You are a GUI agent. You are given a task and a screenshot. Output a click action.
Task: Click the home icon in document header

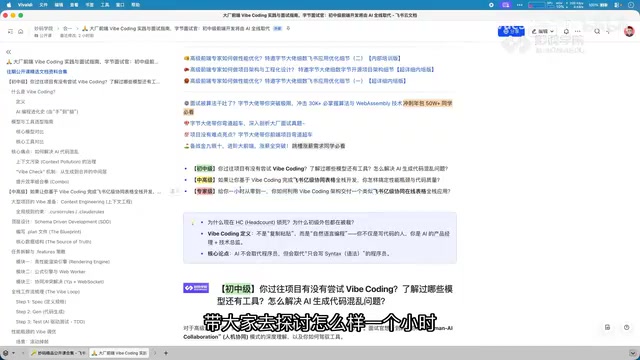click(20, 31)
